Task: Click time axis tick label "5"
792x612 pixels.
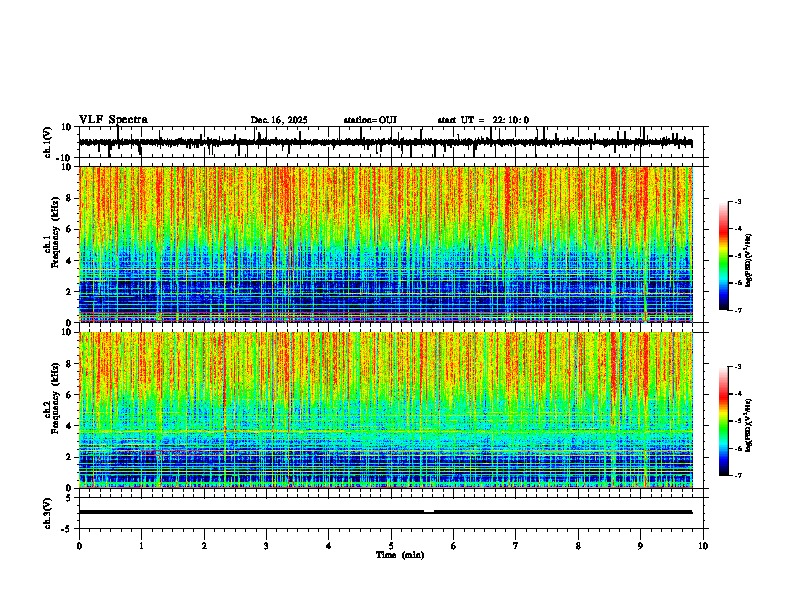Action: 391,546
